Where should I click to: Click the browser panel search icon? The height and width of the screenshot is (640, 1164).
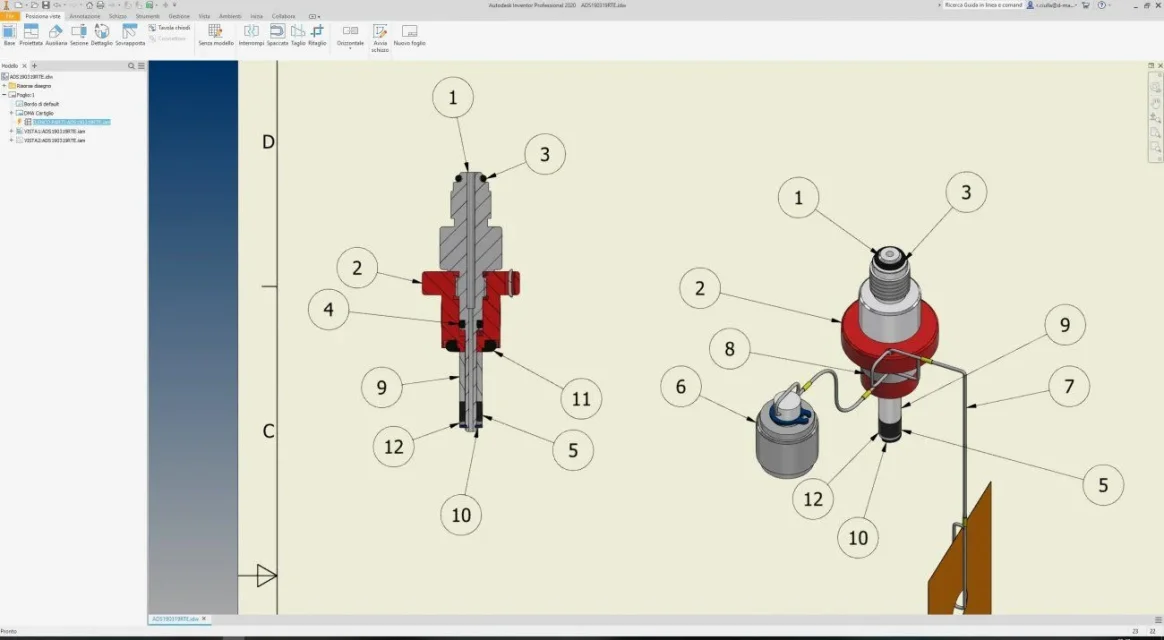pos(131,66)
